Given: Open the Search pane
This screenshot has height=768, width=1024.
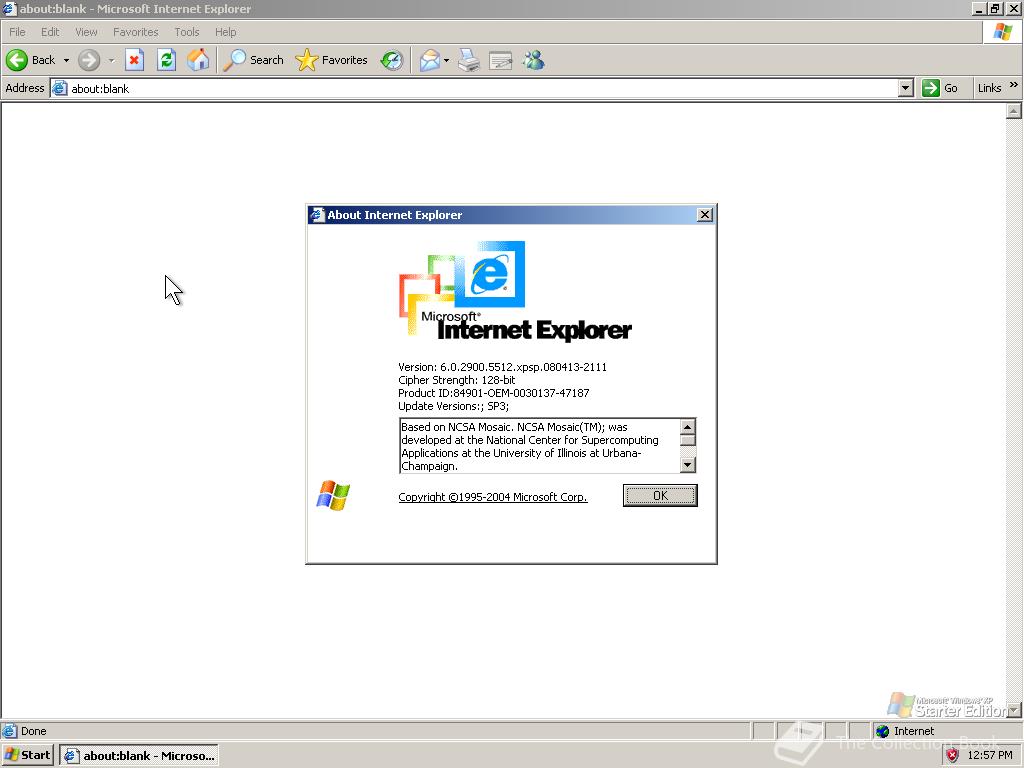Looking at the screenshot, I should [x=253, y=60].
